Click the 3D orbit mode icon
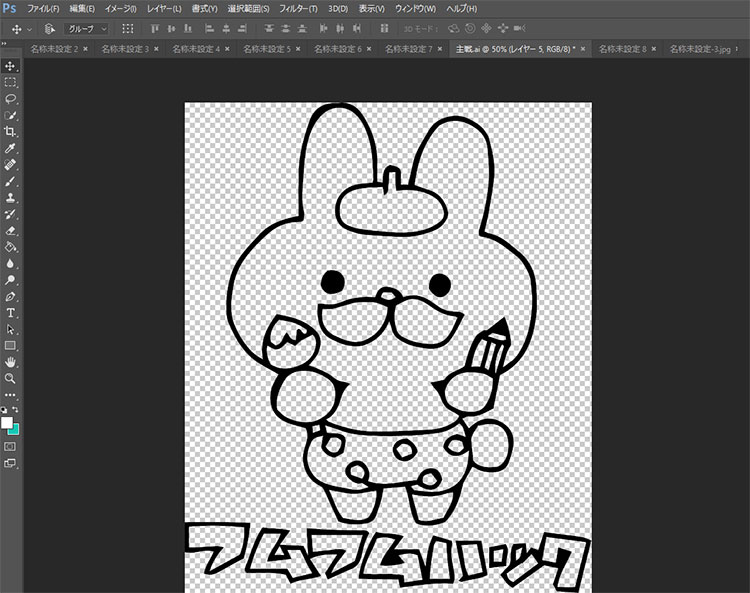 point(453,29)
